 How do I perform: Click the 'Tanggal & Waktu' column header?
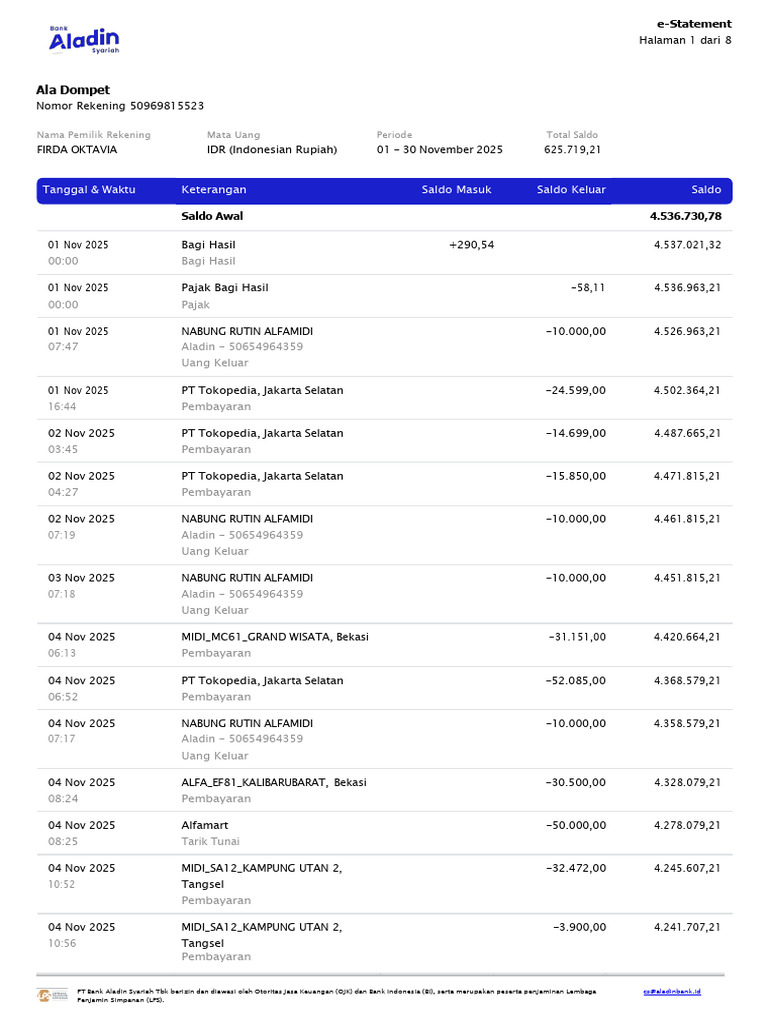coord(89,189)
